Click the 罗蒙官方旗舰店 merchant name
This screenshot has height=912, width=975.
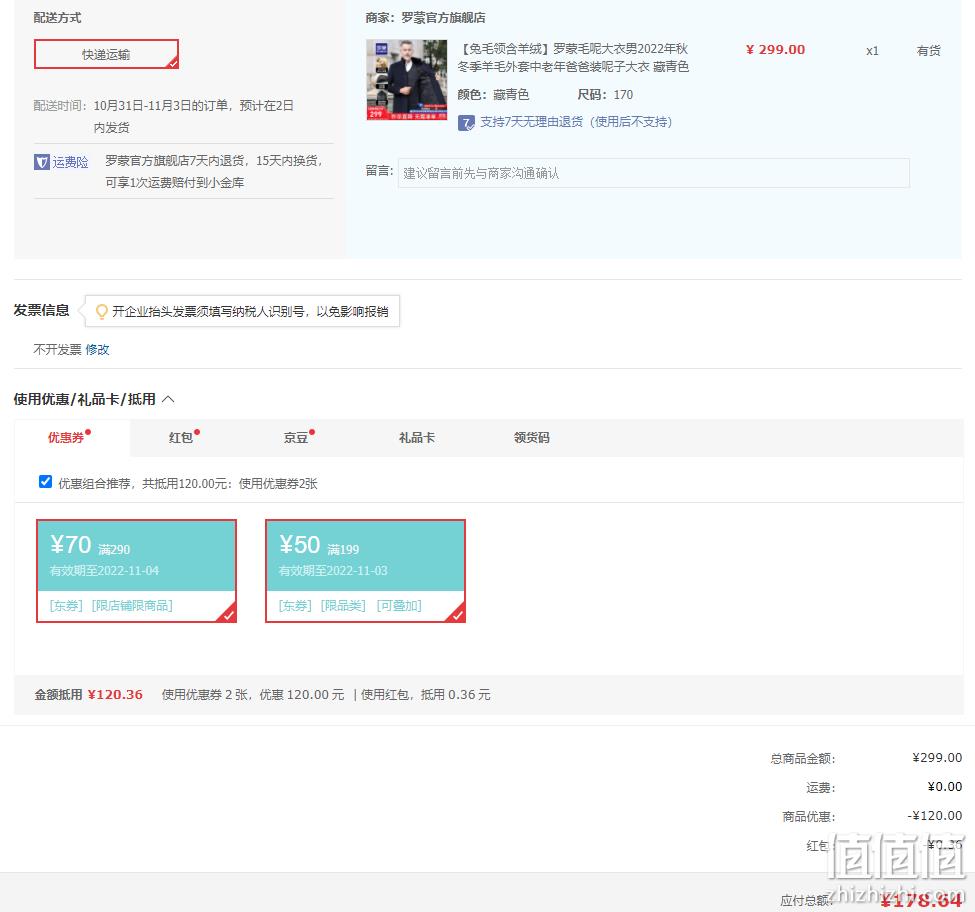point(443,17)
